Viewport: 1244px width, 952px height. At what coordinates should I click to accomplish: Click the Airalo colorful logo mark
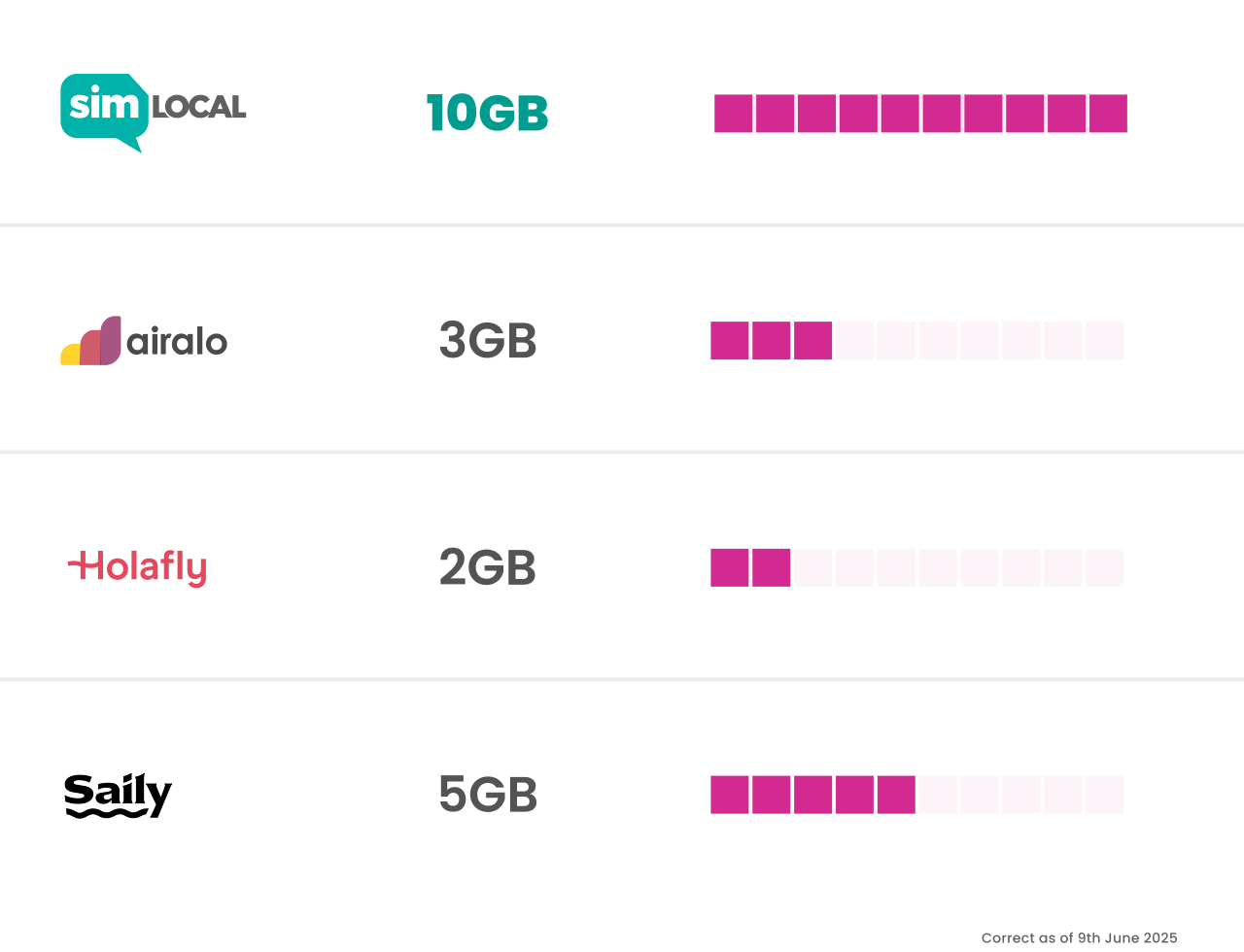pos(90,341)
